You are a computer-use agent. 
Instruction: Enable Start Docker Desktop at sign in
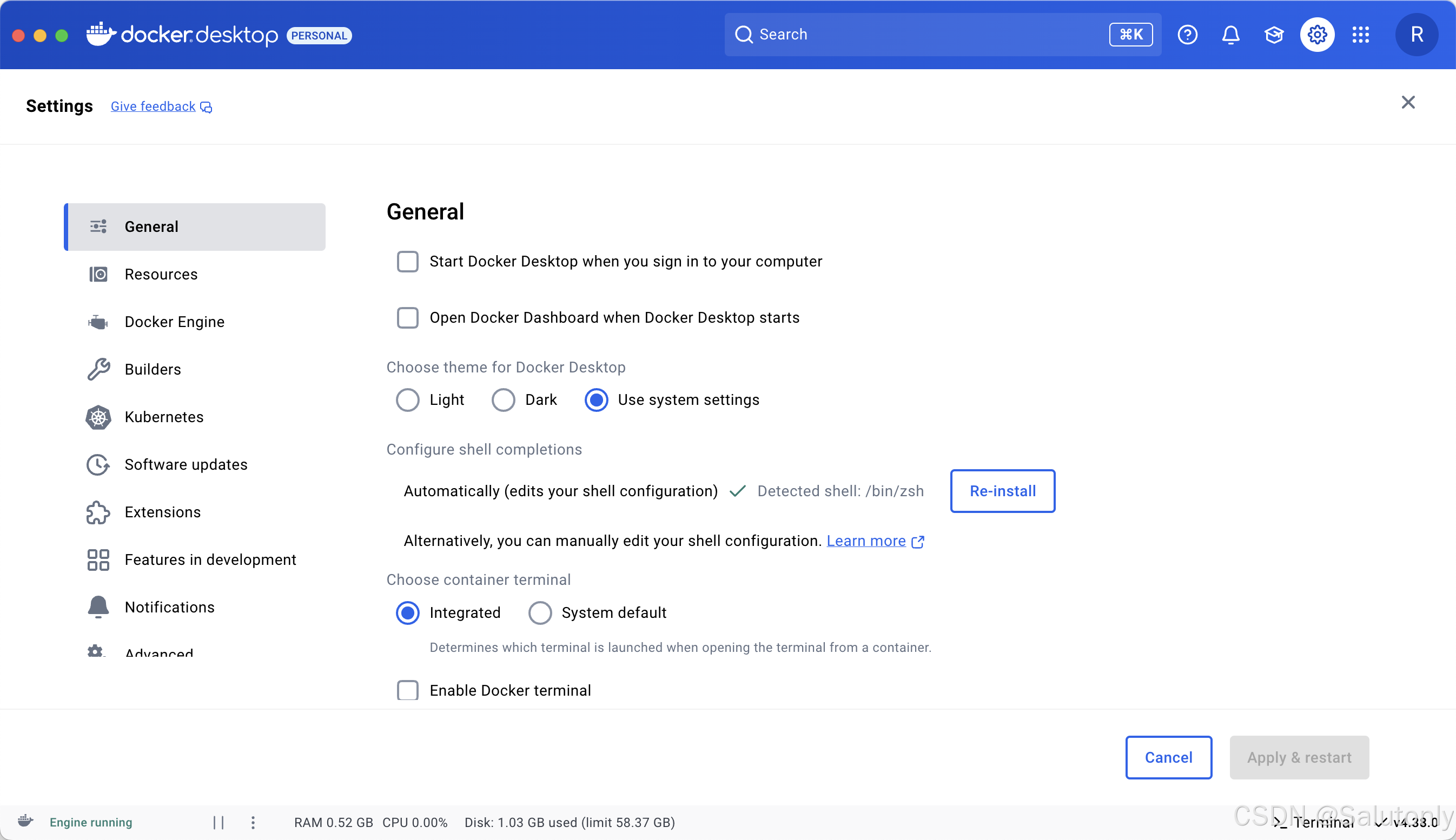pyautogui.click(x=407, y=261)
